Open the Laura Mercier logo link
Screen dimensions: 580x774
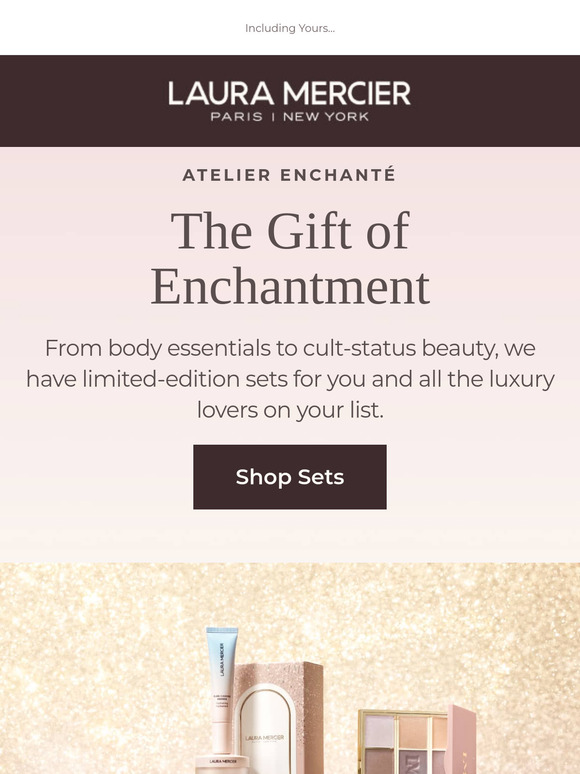pyautogui.click(x=290, y=101)
